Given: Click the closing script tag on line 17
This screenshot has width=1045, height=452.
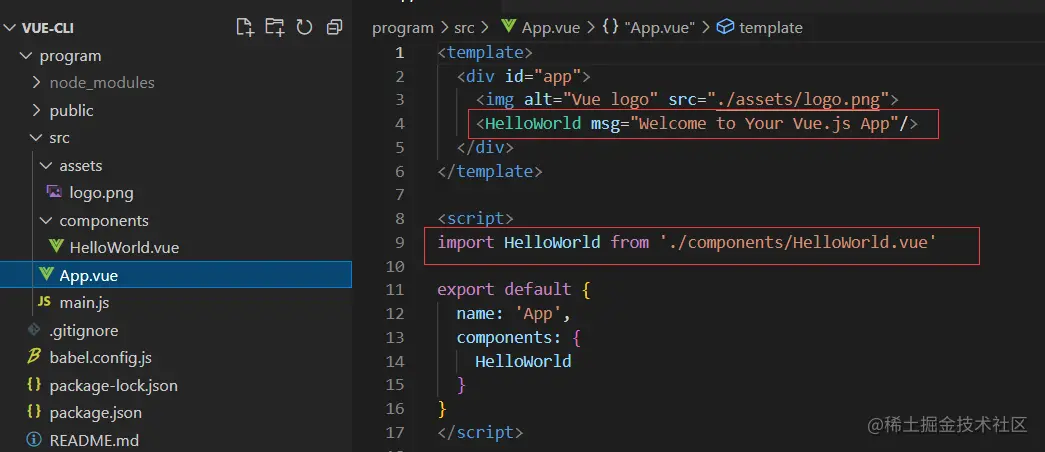Looking at the screenshot, I should 480,432.
